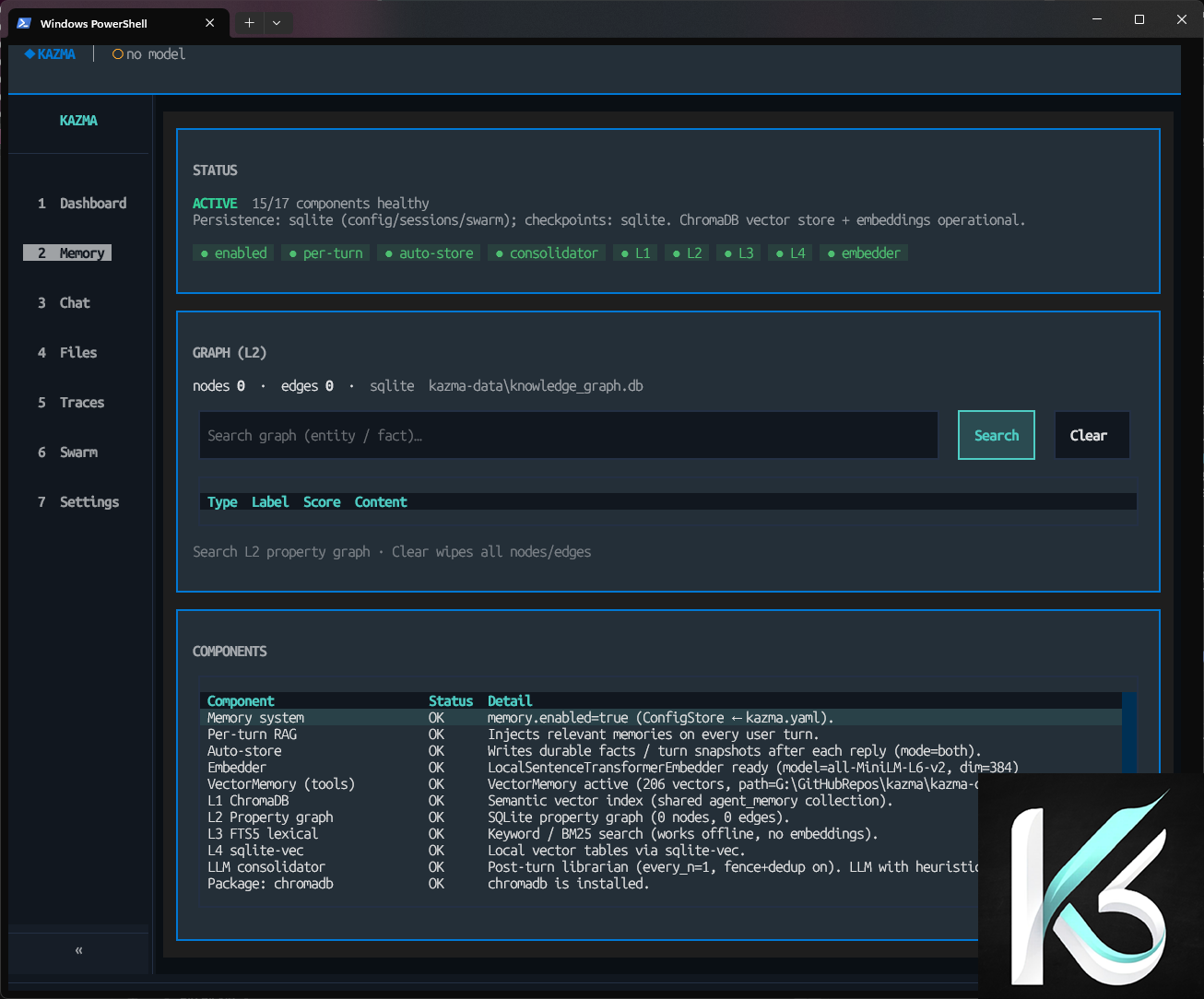Click the 'per-turn' status chip
Viewport: 1204px width, 999px height.
(x=325, y=253)
